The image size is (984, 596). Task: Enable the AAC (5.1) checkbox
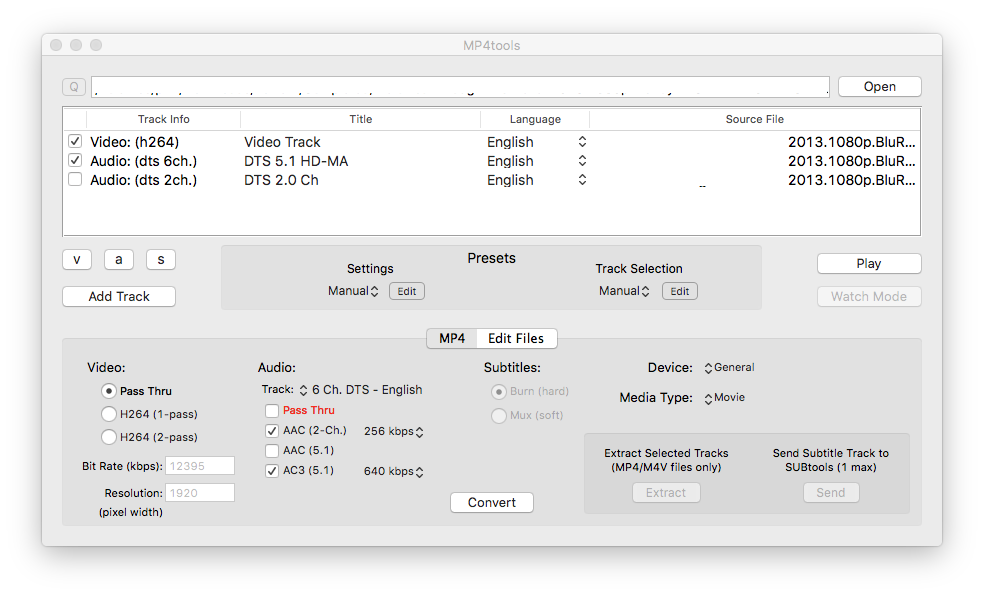(x=272, y=451)
